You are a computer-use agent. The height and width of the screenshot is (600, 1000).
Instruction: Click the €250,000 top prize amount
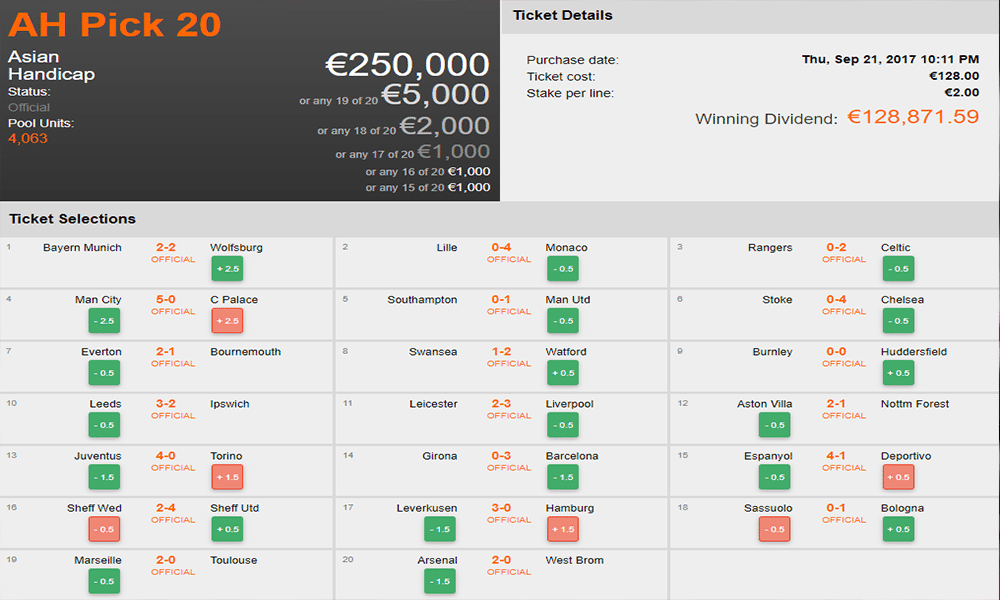point(407,65)
